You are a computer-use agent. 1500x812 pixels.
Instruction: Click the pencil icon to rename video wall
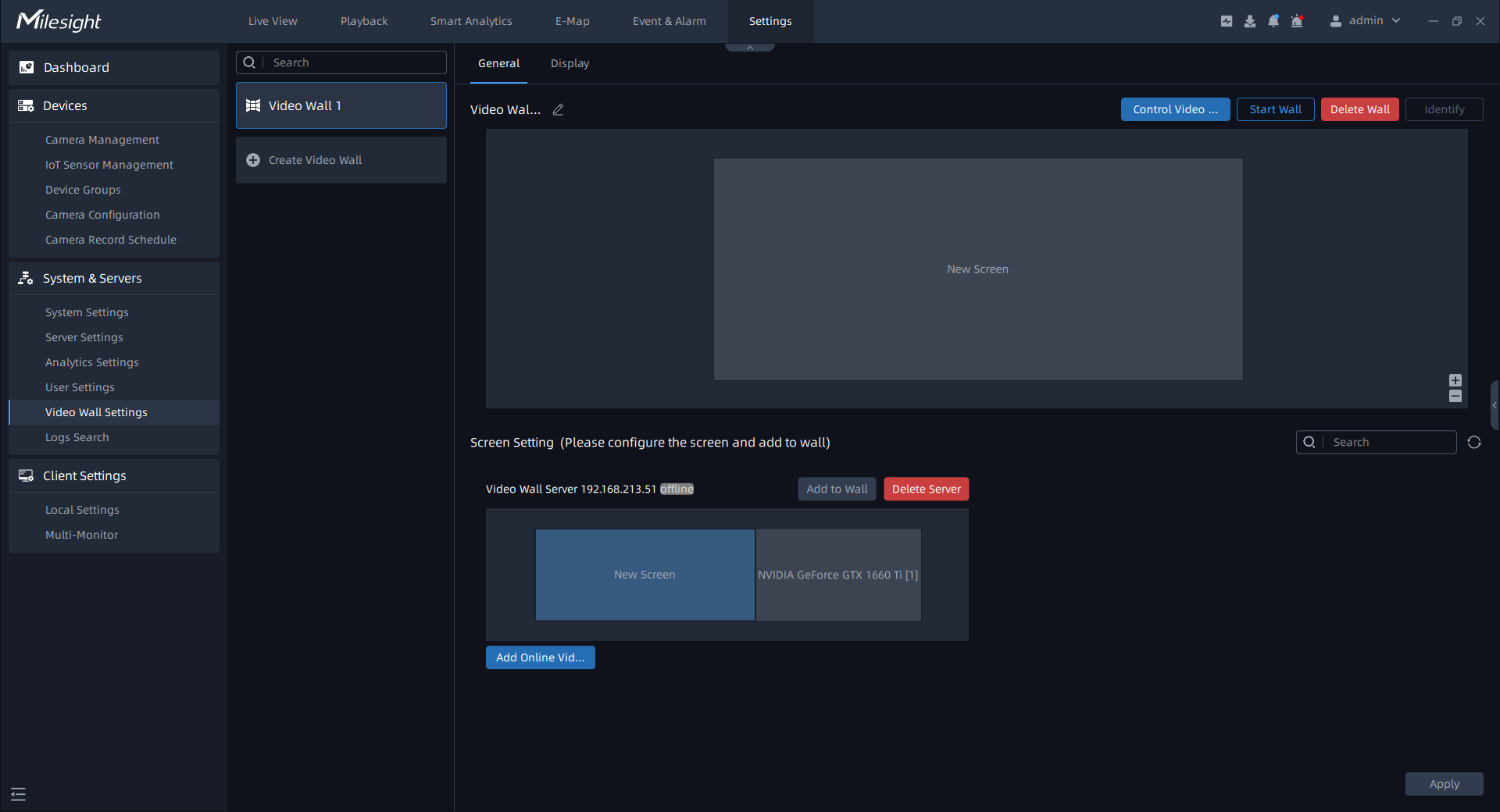coord(558,110)
